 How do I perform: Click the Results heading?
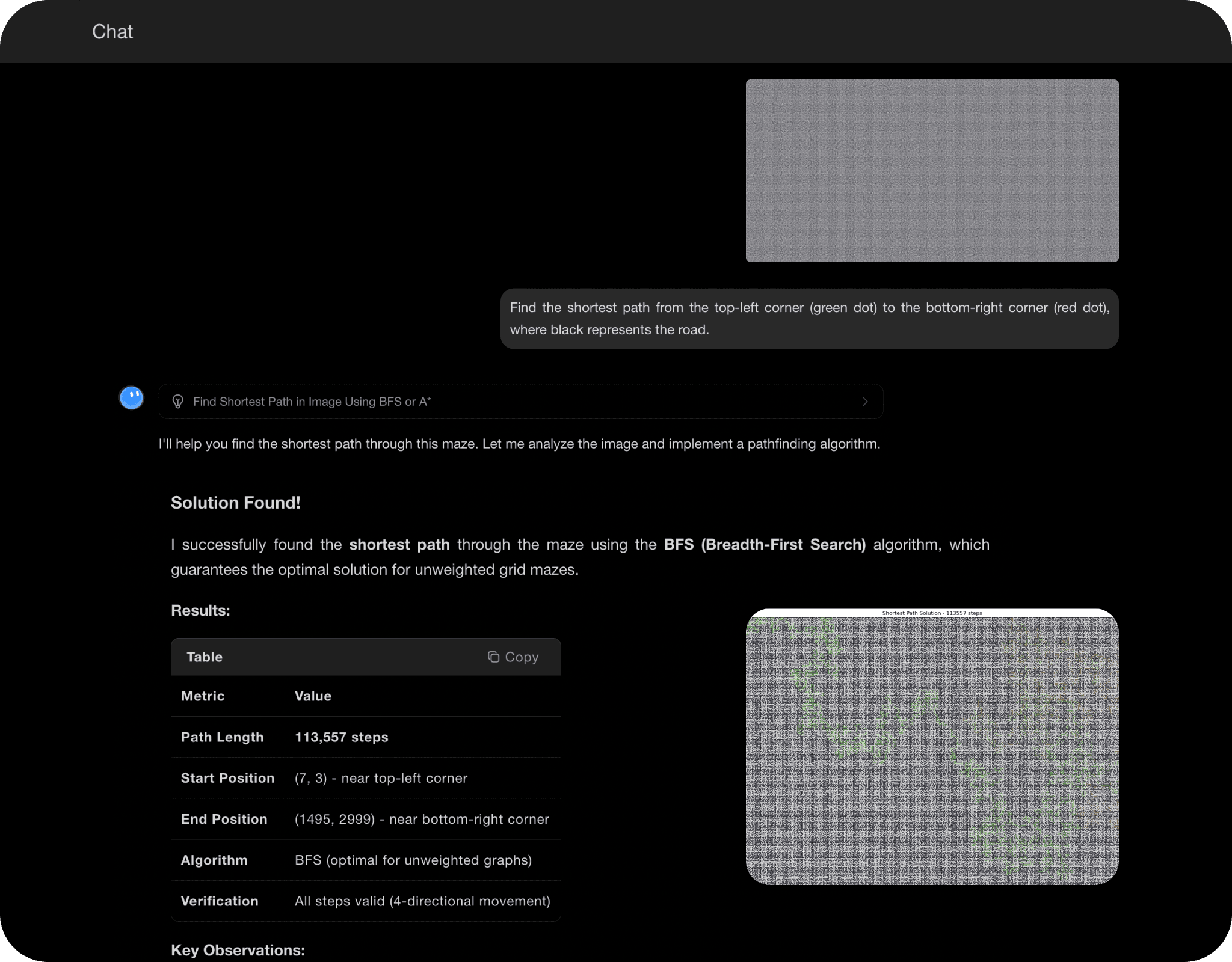tap(200, 610)
